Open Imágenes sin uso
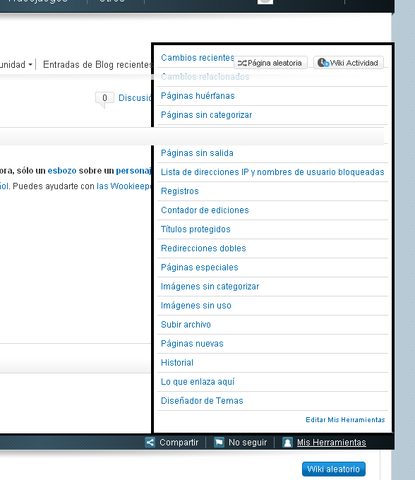Screen dimensions: 415x480 click(196, 306)
